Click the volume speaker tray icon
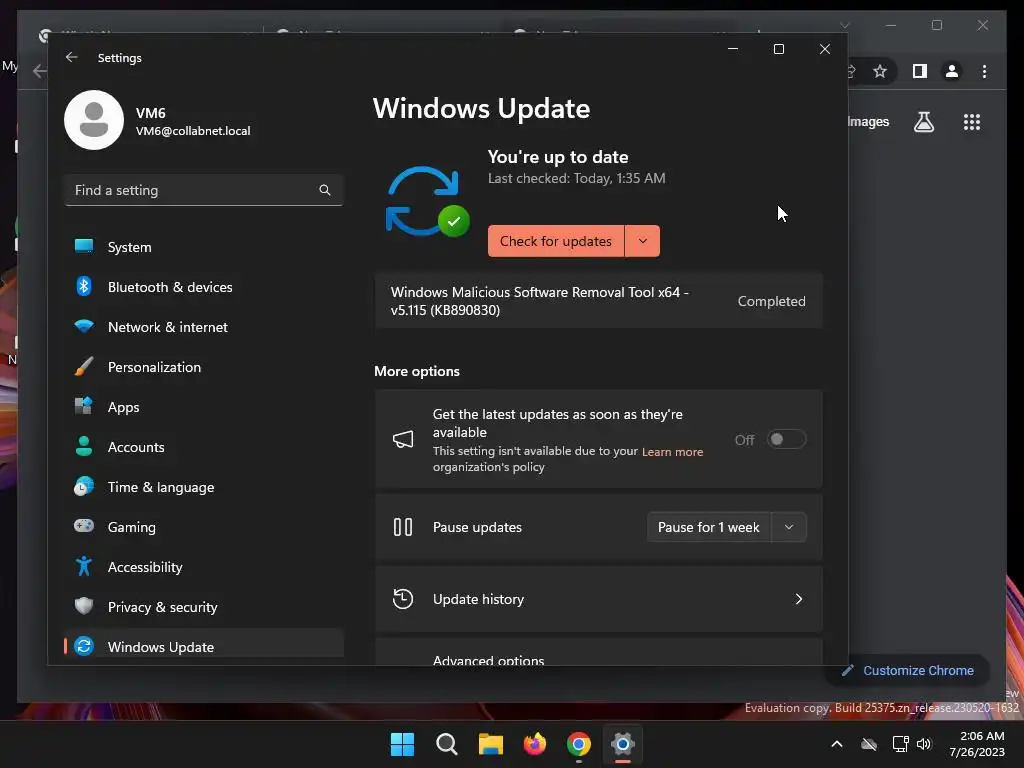 [924, 744]
